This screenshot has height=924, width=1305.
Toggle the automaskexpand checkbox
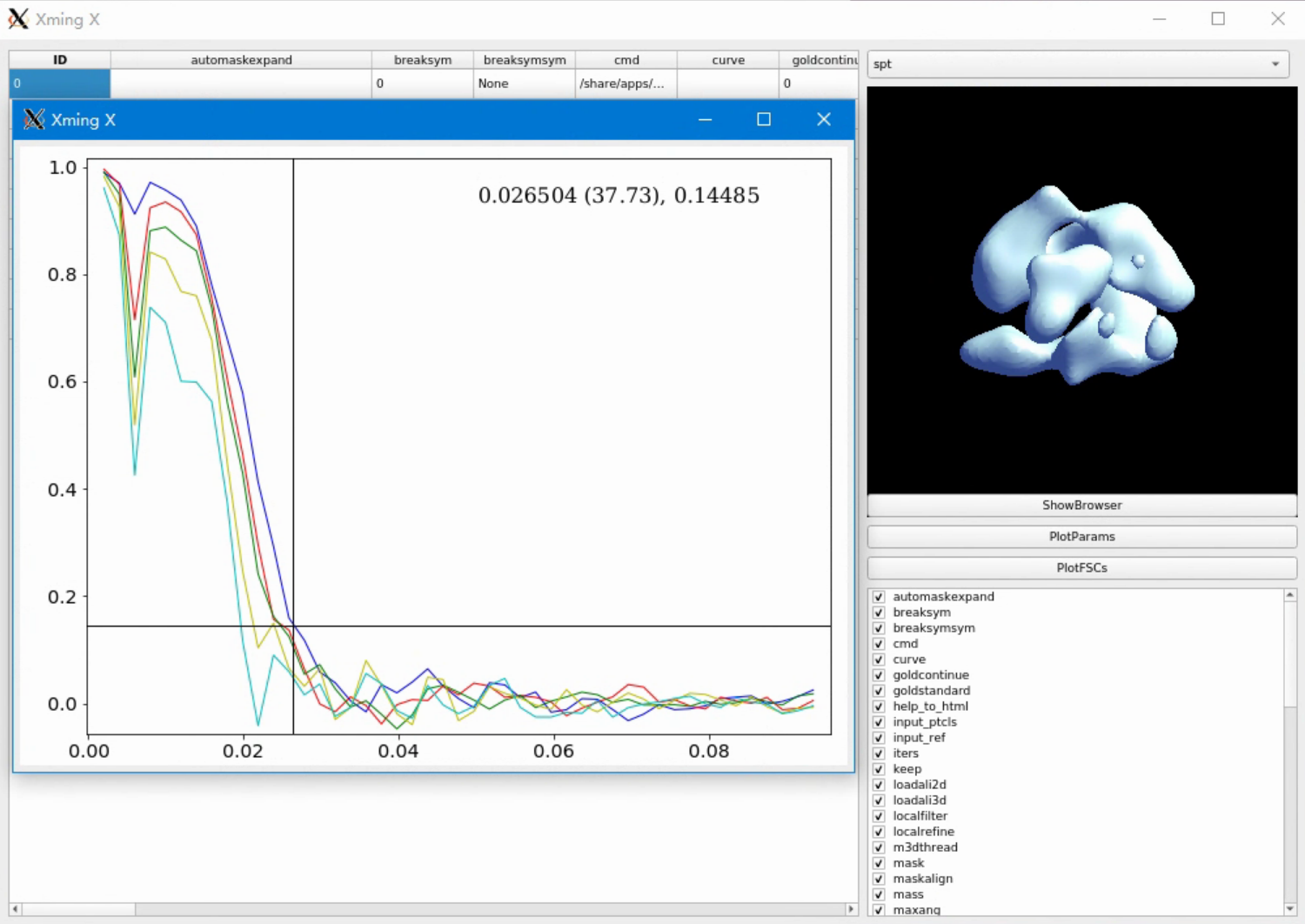tap(879, 597)
